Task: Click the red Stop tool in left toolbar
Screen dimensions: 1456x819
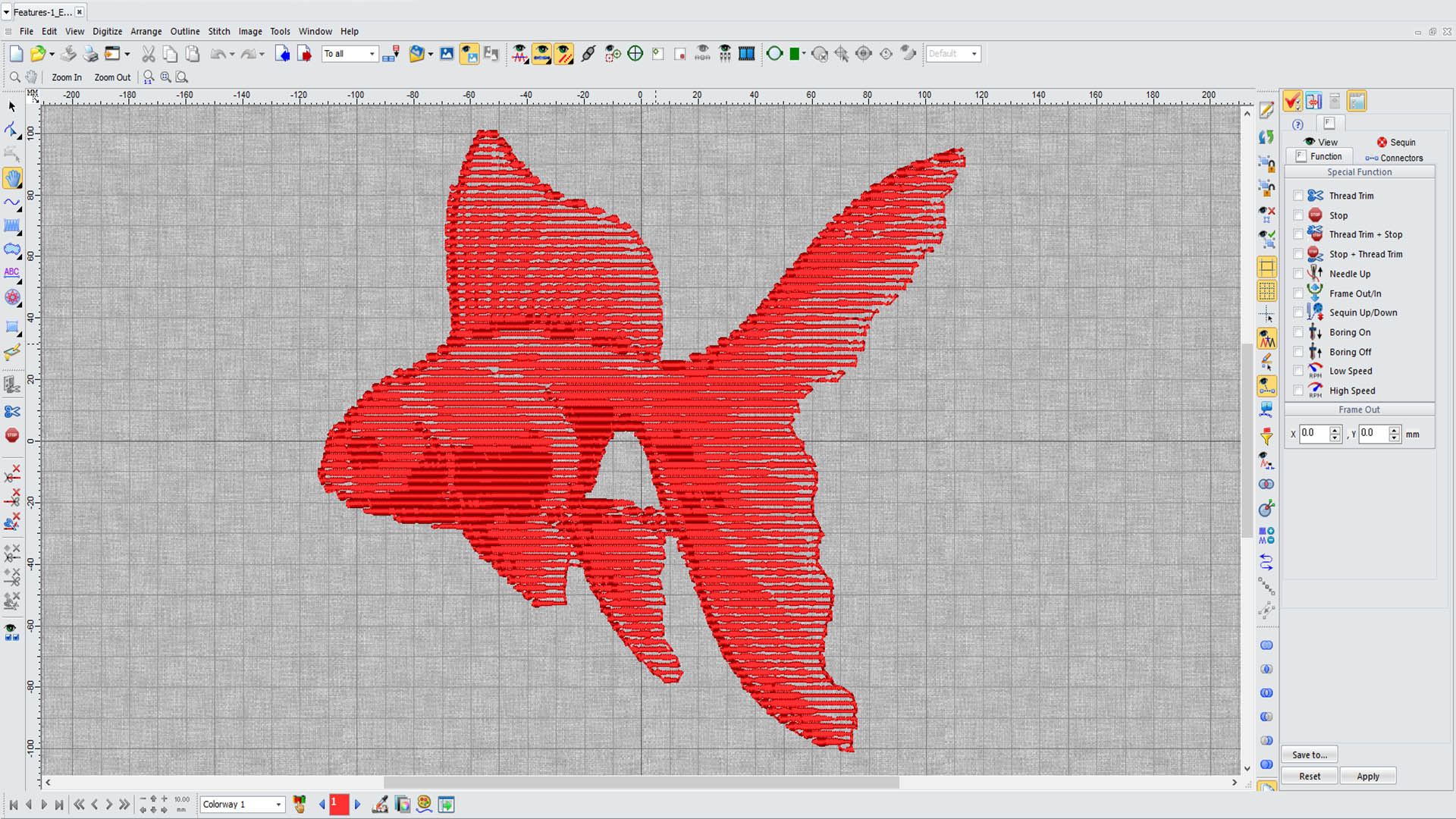Action: click(12, 435)
